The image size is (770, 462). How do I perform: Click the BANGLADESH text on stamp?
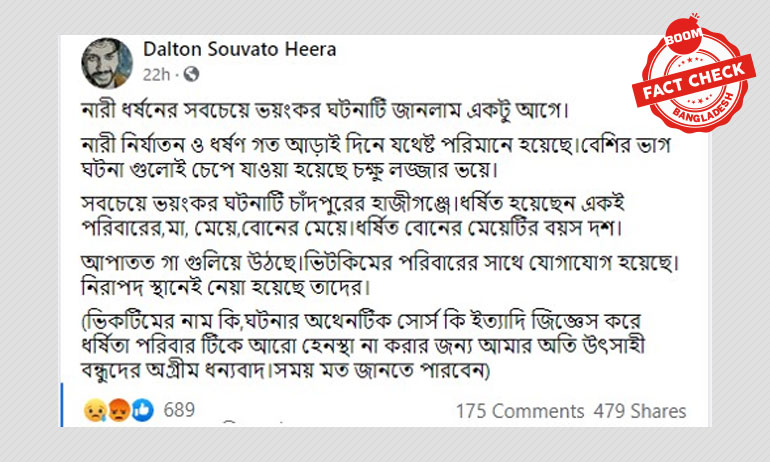[x=703, y=109]
